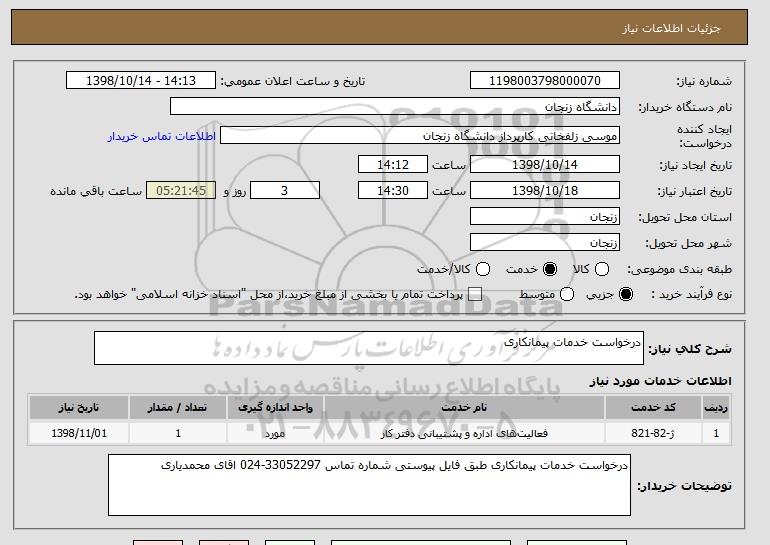Click the delivery city field زنجان
Screen dimensions: 770x545
545,243
